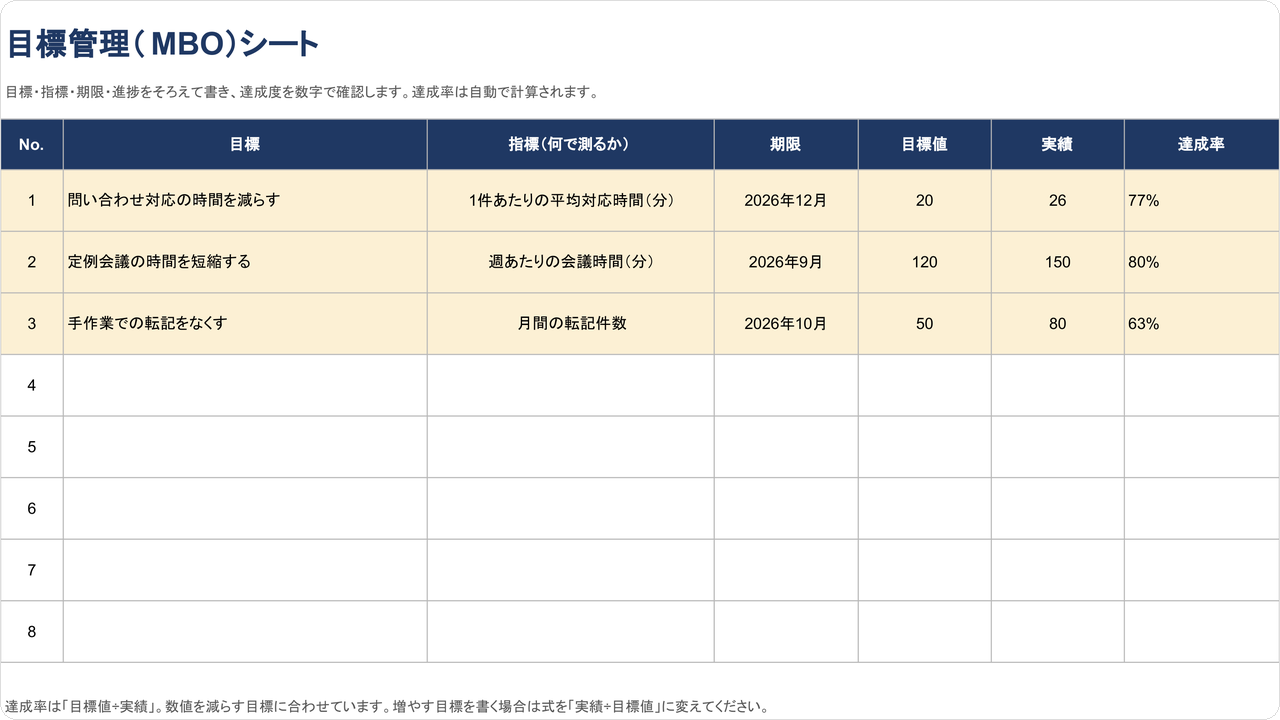Select the target value '120'
The width and height of the screenshot is (1280, 720).
[925, 262]
